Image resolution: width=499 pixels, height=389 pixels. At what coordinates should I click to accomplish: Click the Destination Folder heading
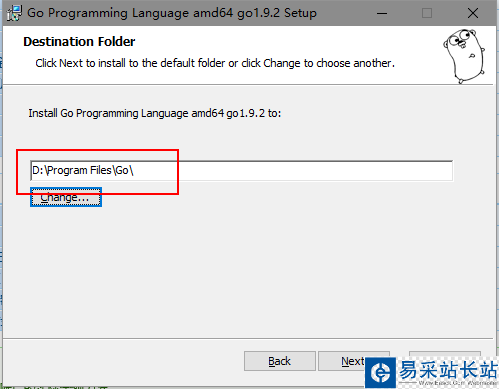tap(79, 42)
